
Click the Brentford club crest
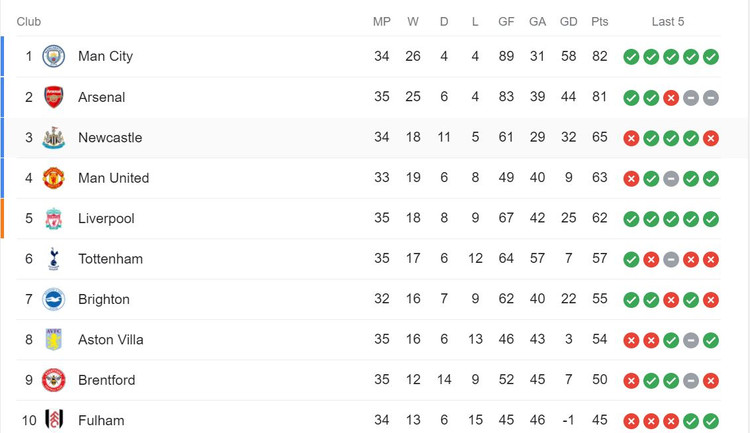click(x=54, y=380)
